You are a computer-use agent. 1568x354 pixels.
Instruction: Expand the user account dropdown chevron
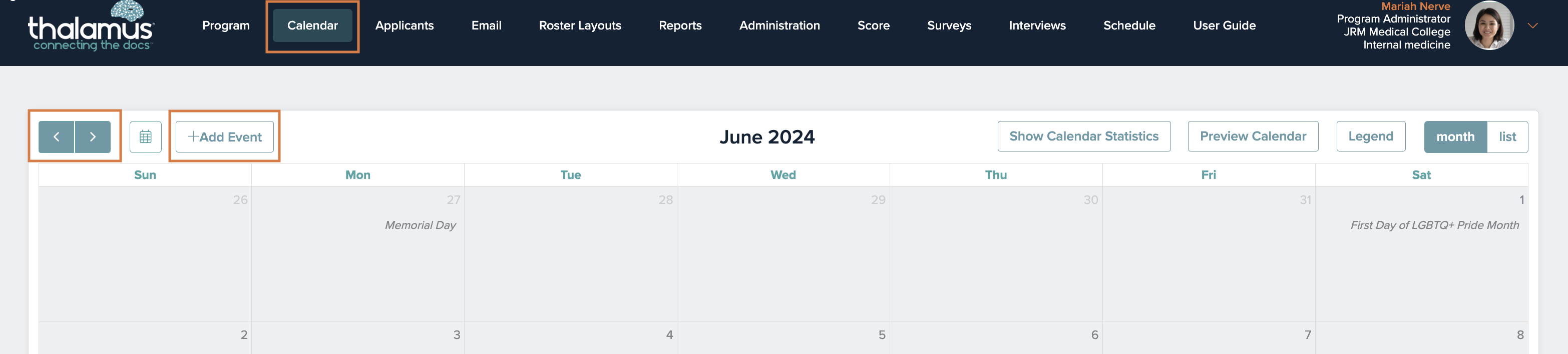tap(1532, 25)
